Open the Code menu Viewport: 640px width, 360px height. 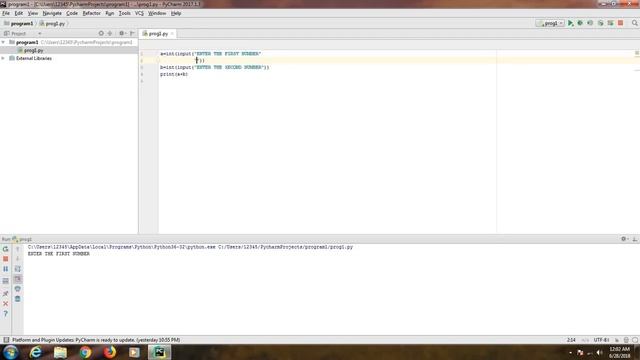pyautogui.click(x=72, y=13)
